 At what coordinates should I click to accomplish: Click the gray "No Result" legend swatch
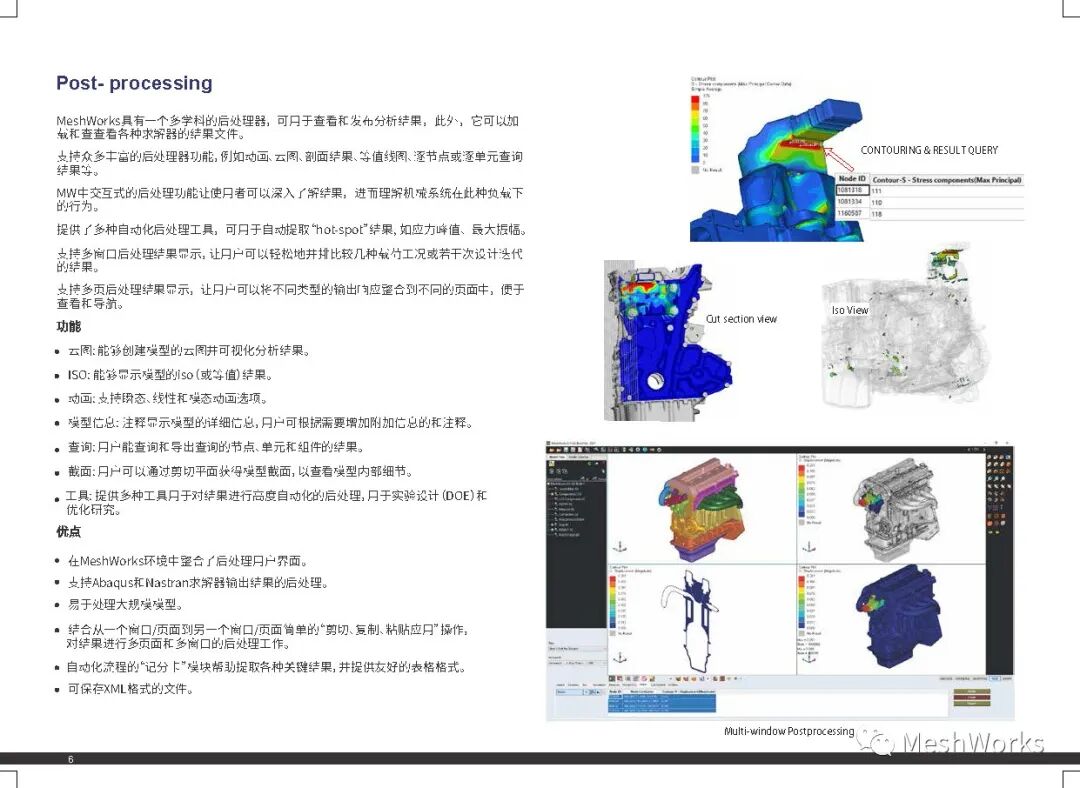[695, 169]
